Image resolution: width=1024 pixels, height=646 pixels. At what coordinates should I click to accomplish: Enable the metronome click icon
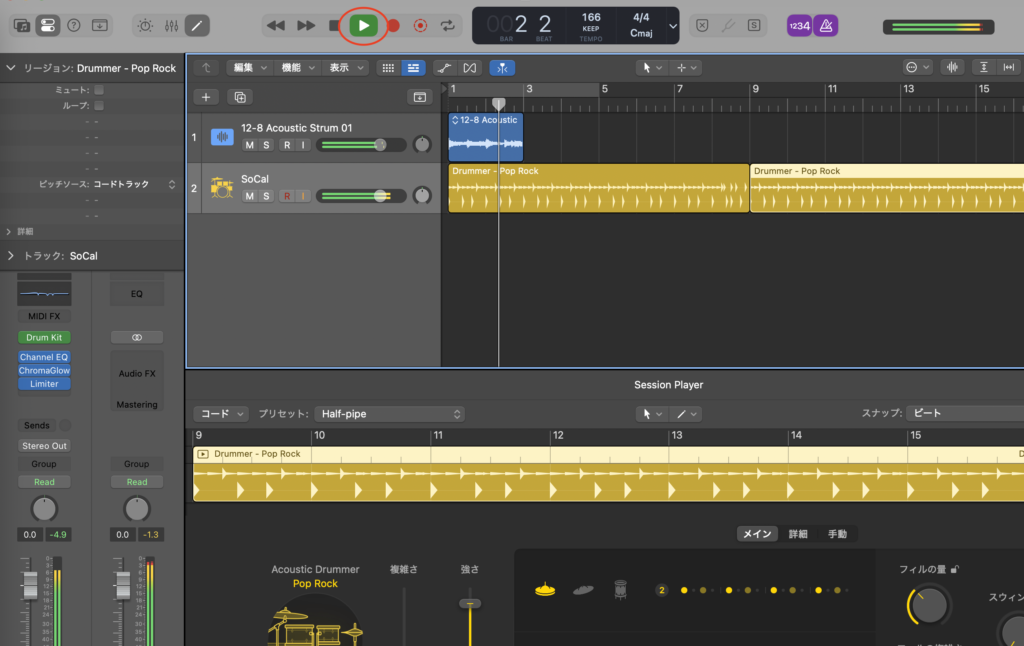(x=826, y=25)
